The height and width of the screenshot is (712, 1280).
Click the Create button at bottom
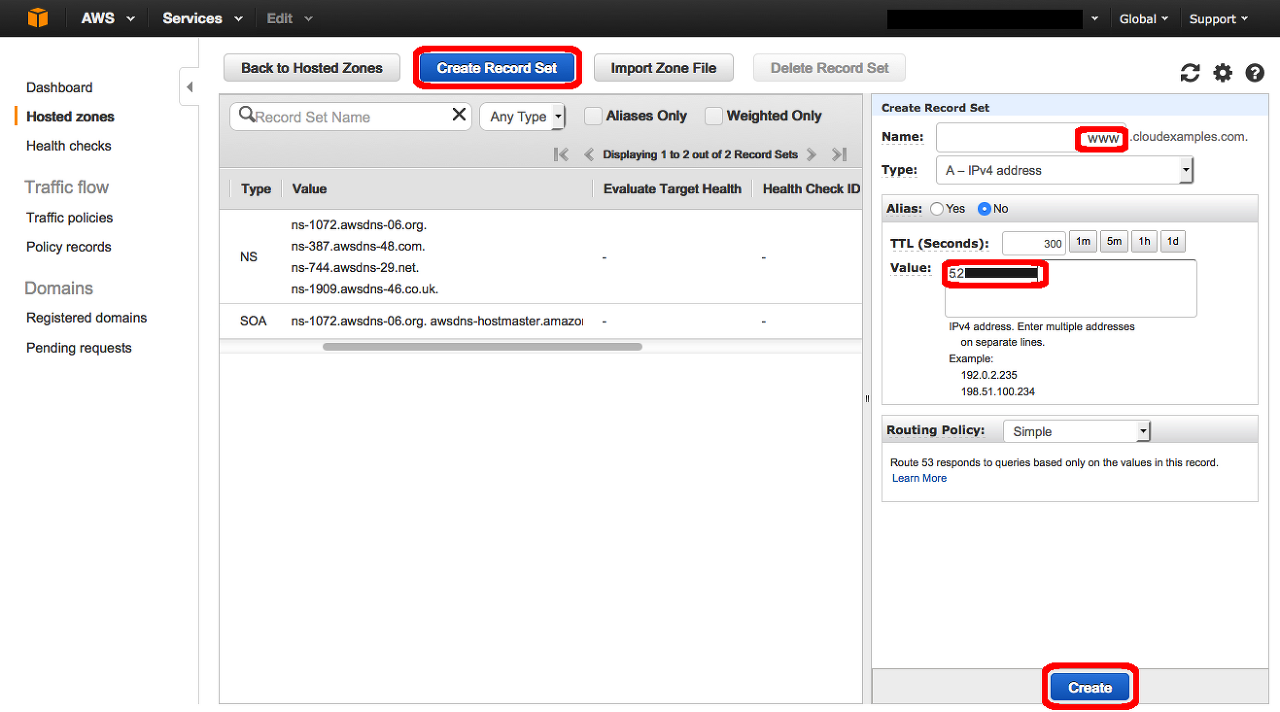pos(1090,688)
